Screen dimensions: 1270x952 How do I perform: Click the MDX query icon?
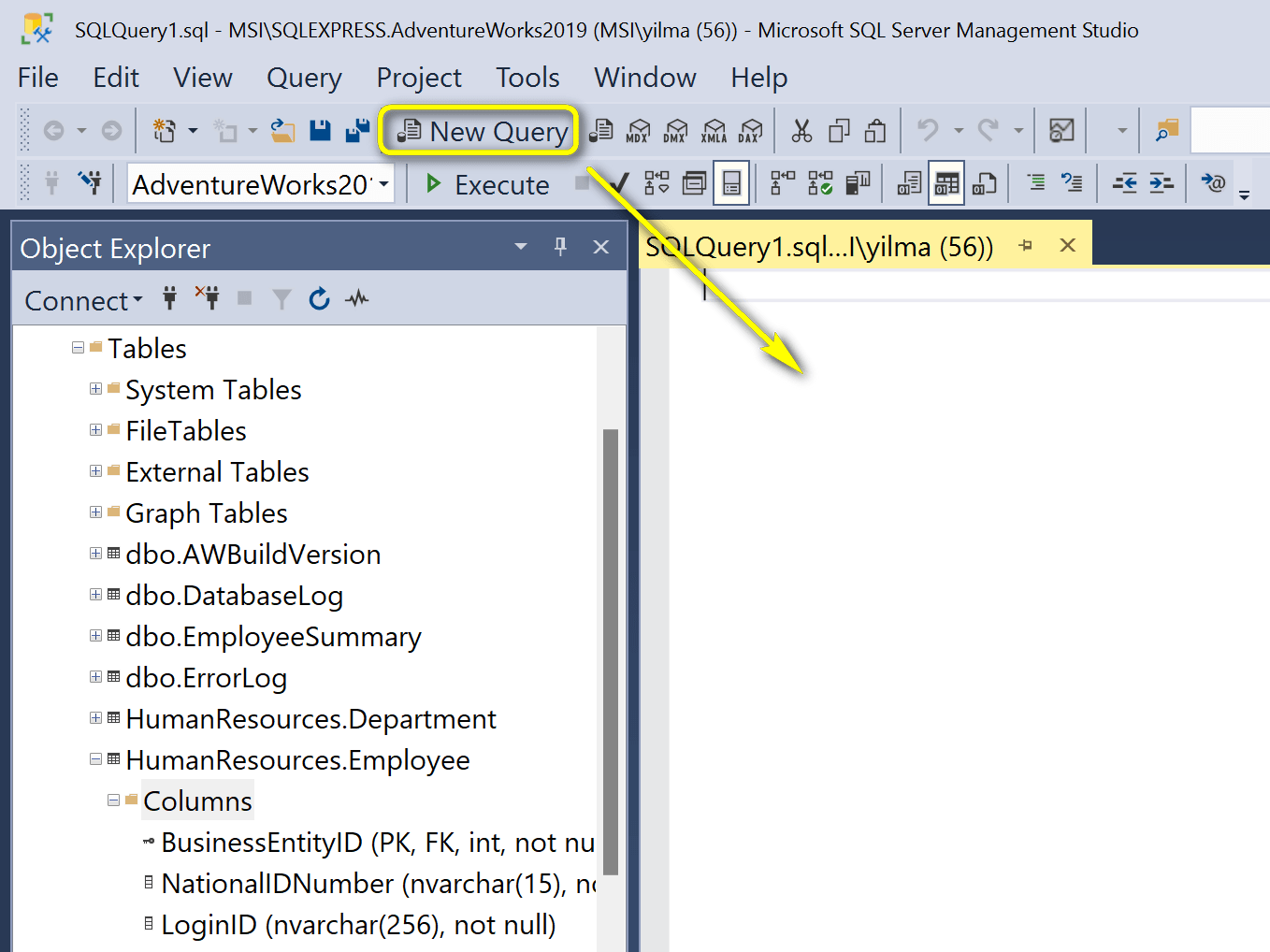639,131
